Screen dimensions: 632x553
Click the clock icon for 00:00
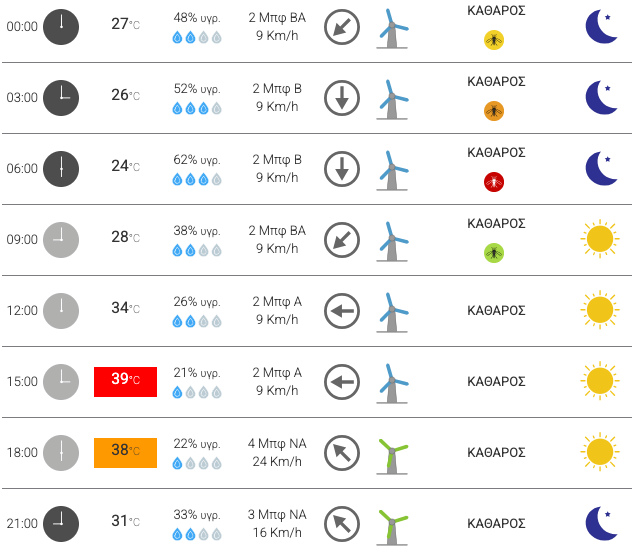coord(61,27)
